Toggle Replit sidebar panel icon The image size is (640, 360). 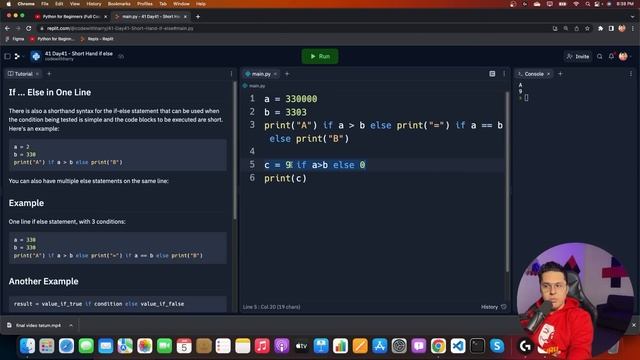click(7, 56)
